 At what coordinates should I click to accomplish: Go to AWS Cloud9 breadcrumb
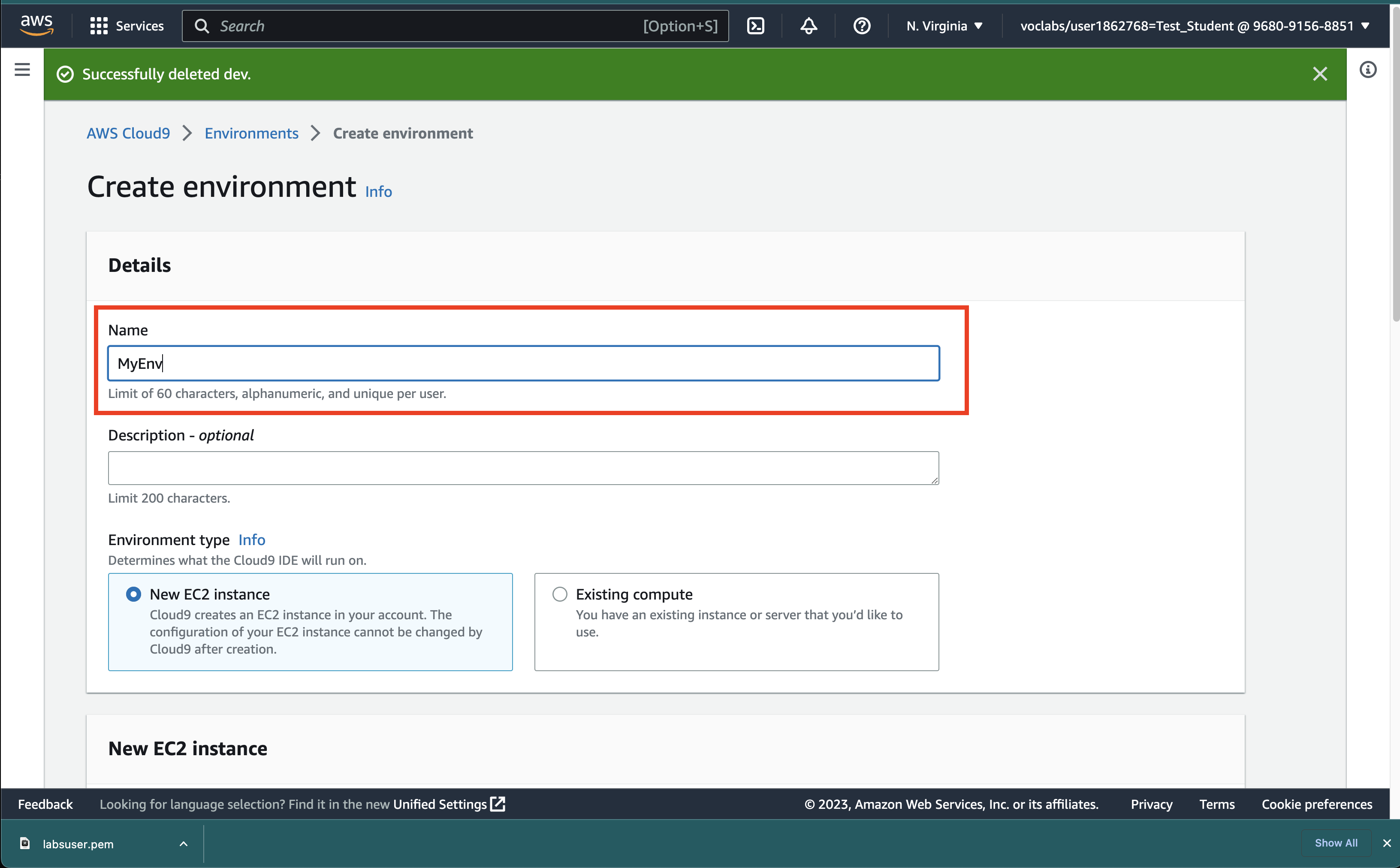pyautogui.click(x=128, y=133)
